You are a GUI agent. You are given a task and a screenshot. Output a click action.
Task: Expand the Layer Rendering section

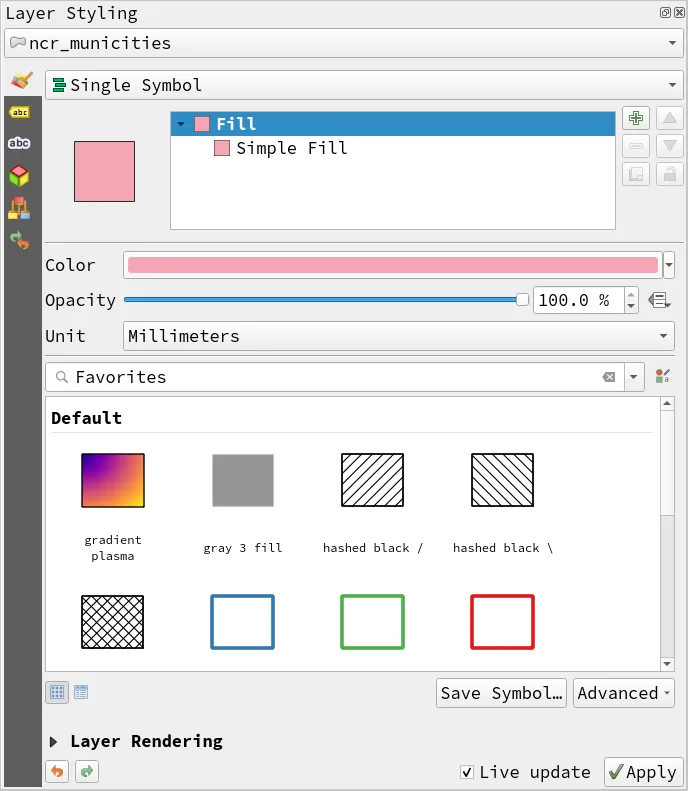(53, 742)
